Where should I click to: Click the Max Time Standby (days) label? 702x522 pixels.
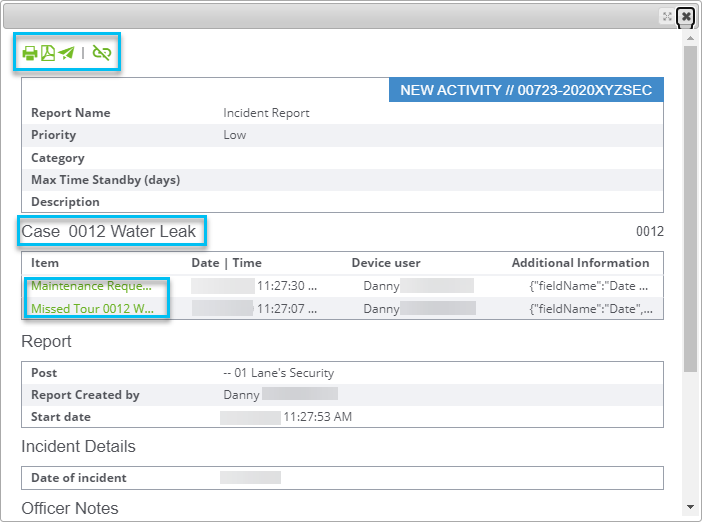point(106,180)
